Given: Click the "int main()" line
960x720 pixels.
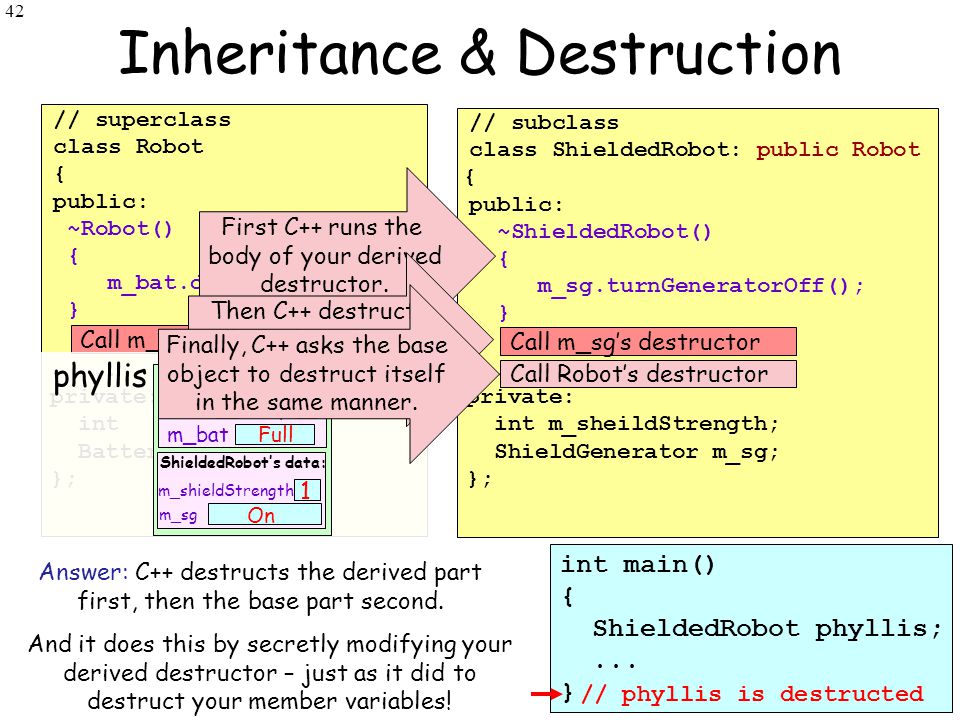Looking at the screenshot, I should tap(637, 564).
